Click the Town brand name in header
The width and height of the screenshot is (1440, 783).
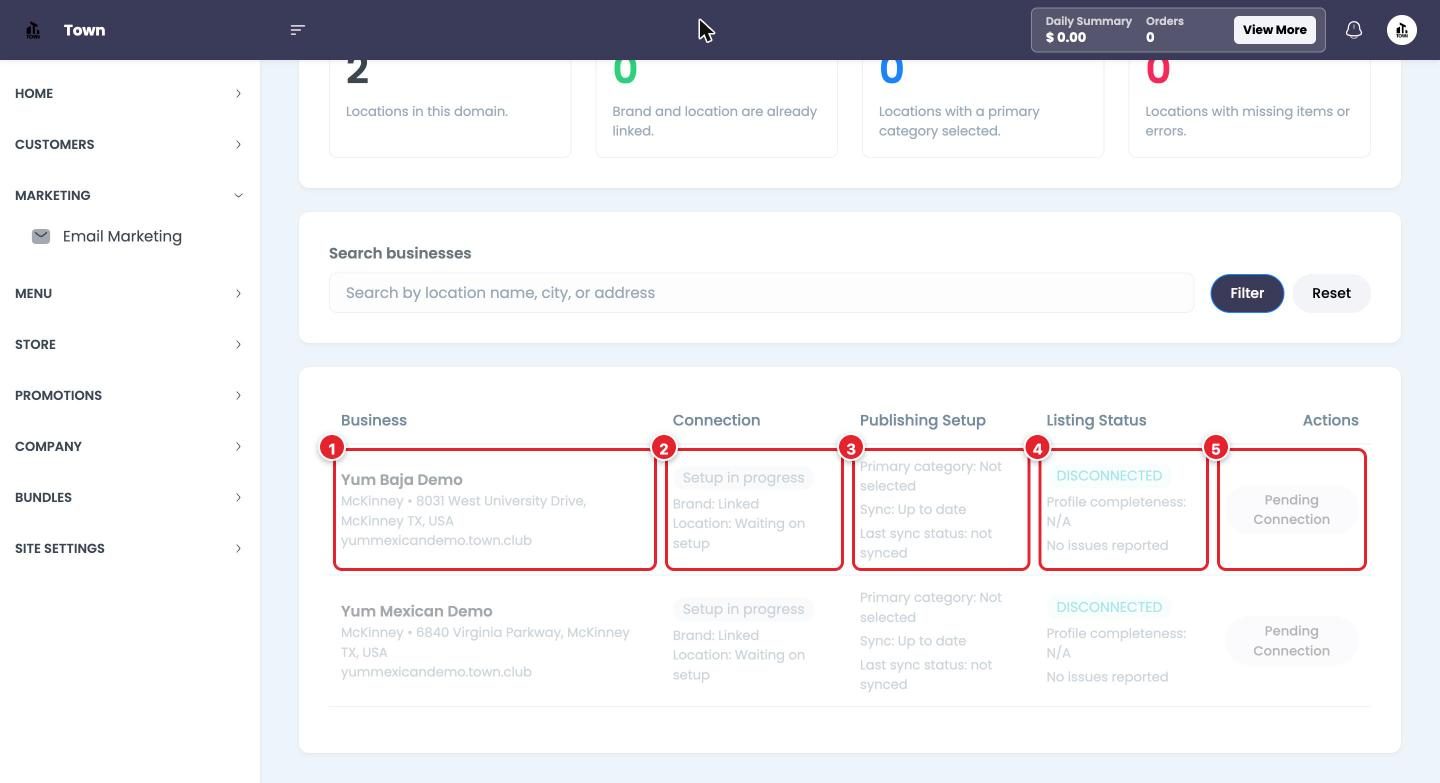click(84, 30)
